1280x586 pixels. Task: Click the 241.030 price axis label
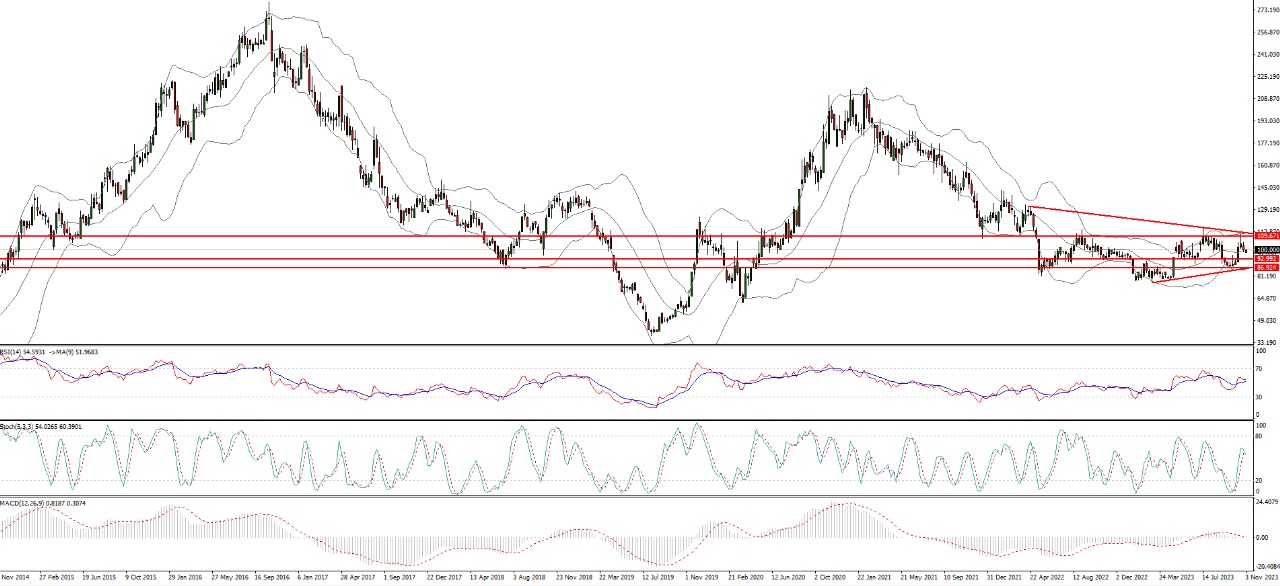click(1266, 54)
